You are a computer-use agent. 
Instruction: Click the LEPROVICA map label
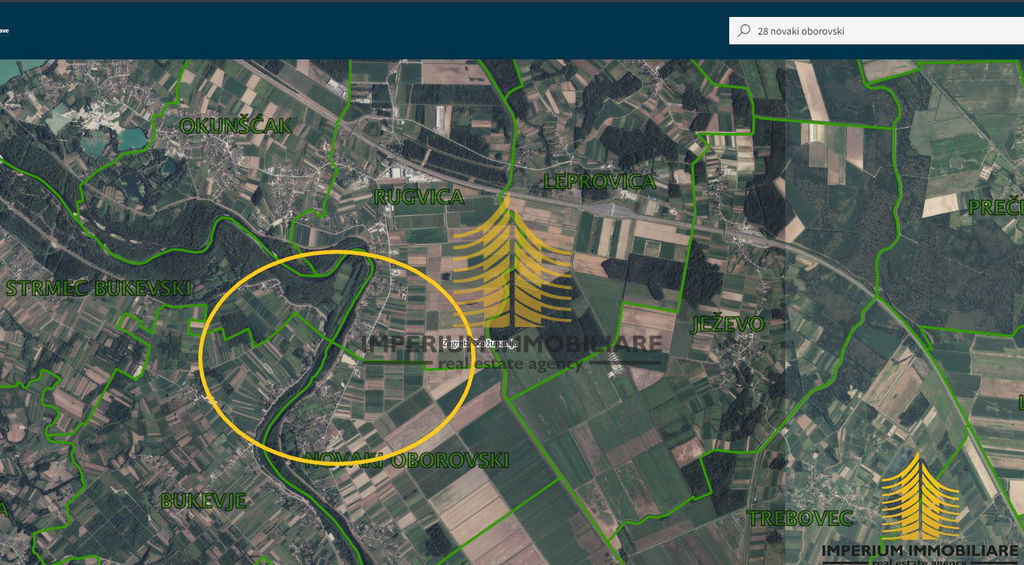pyautogui.click(x=598, y=182)
